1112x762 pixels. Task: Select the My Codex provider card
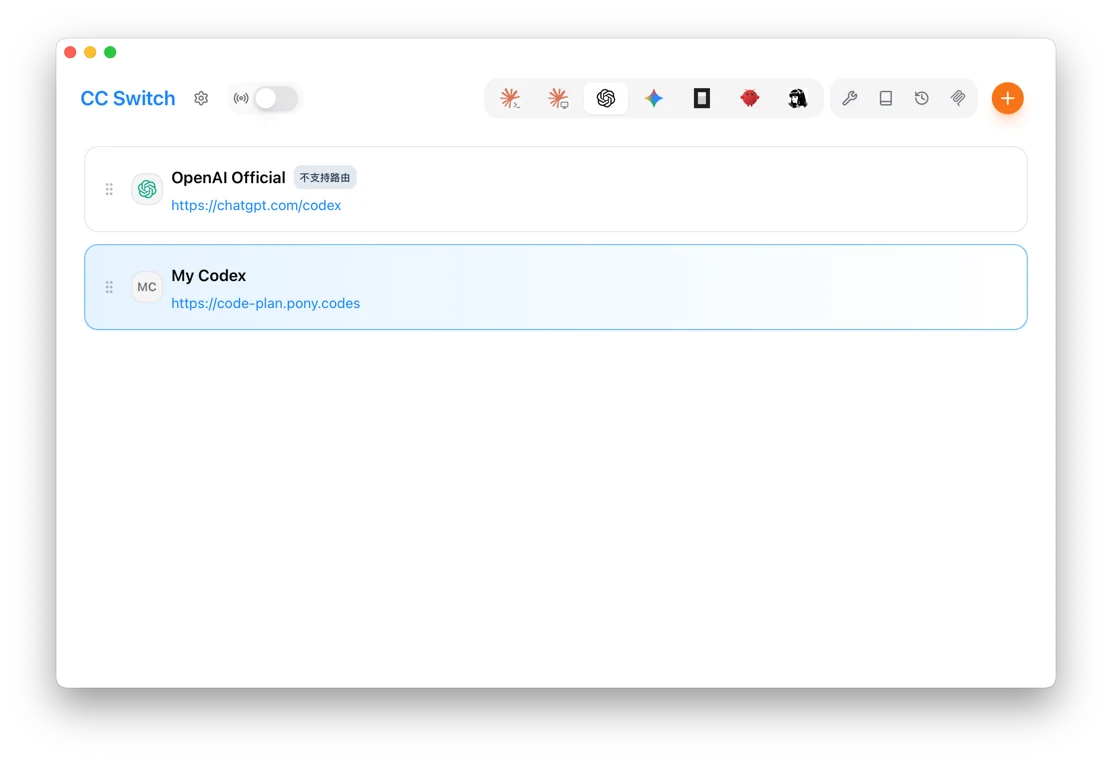[x=556, y=287]
